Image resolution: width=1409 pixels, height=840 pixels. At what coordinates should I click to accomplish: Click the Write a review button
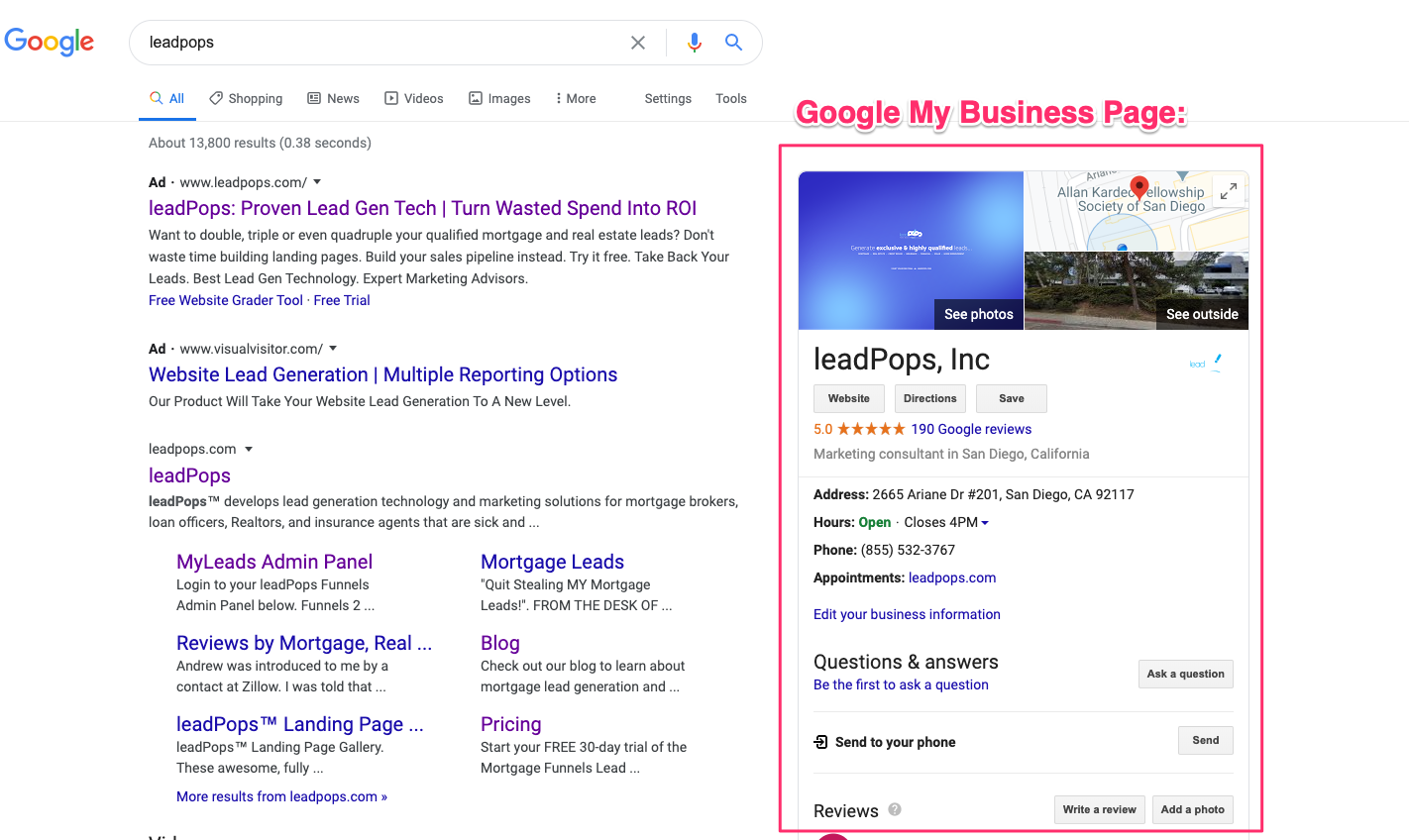coord(1100,809)
